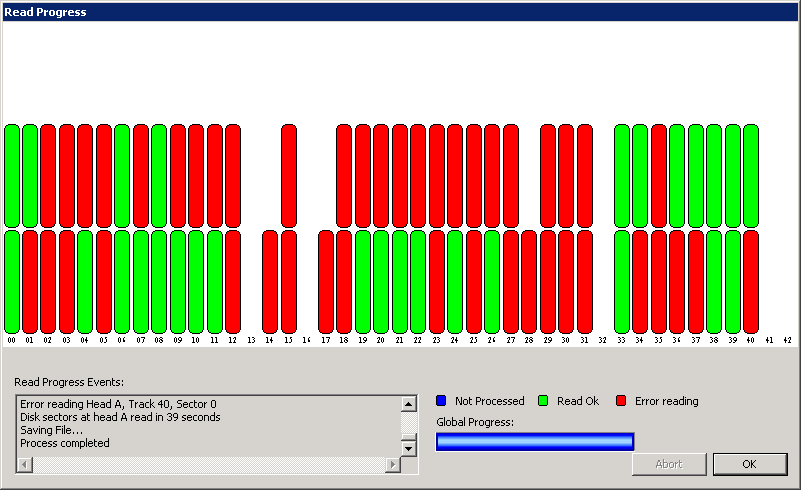This screenshot has width=801, height=490.
Task: Click the lower red bar for track 28
Action: [529, 281]
